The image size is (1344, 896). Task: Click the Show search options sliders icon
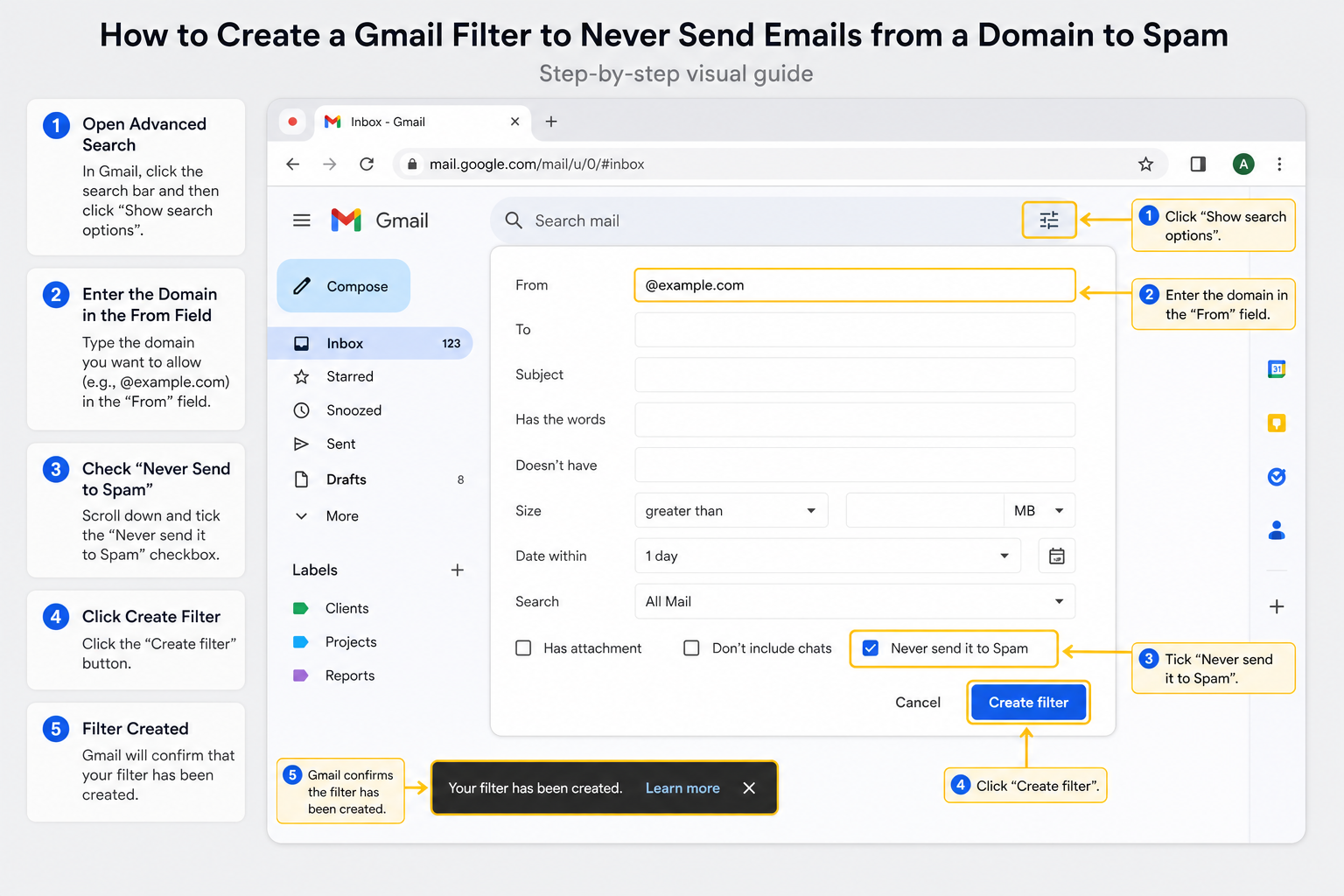pos(1048,220)
